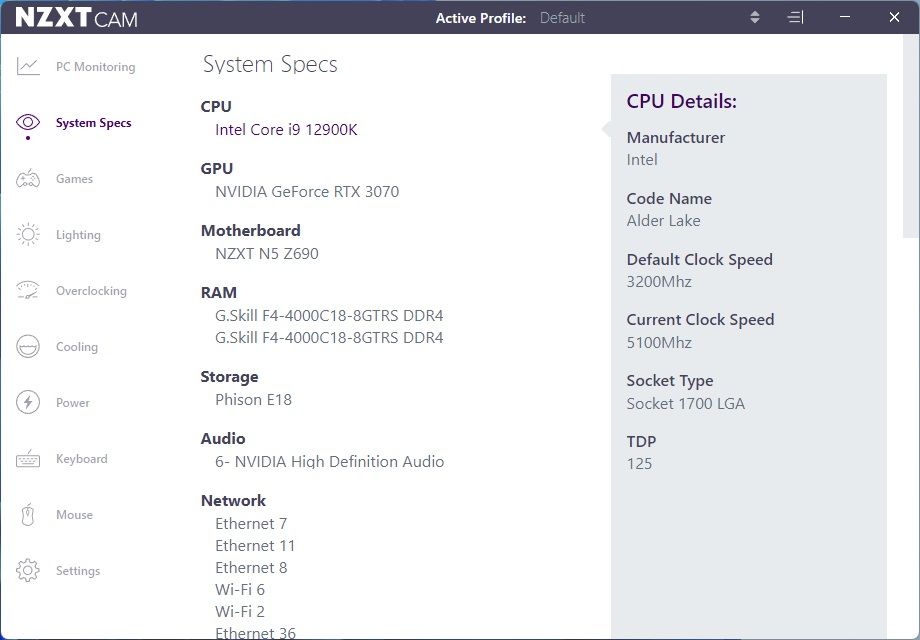Screen dimensions: 920x640
Task: Select the Wi-Fi 6 network entry
Action: [x=240, y=590]
